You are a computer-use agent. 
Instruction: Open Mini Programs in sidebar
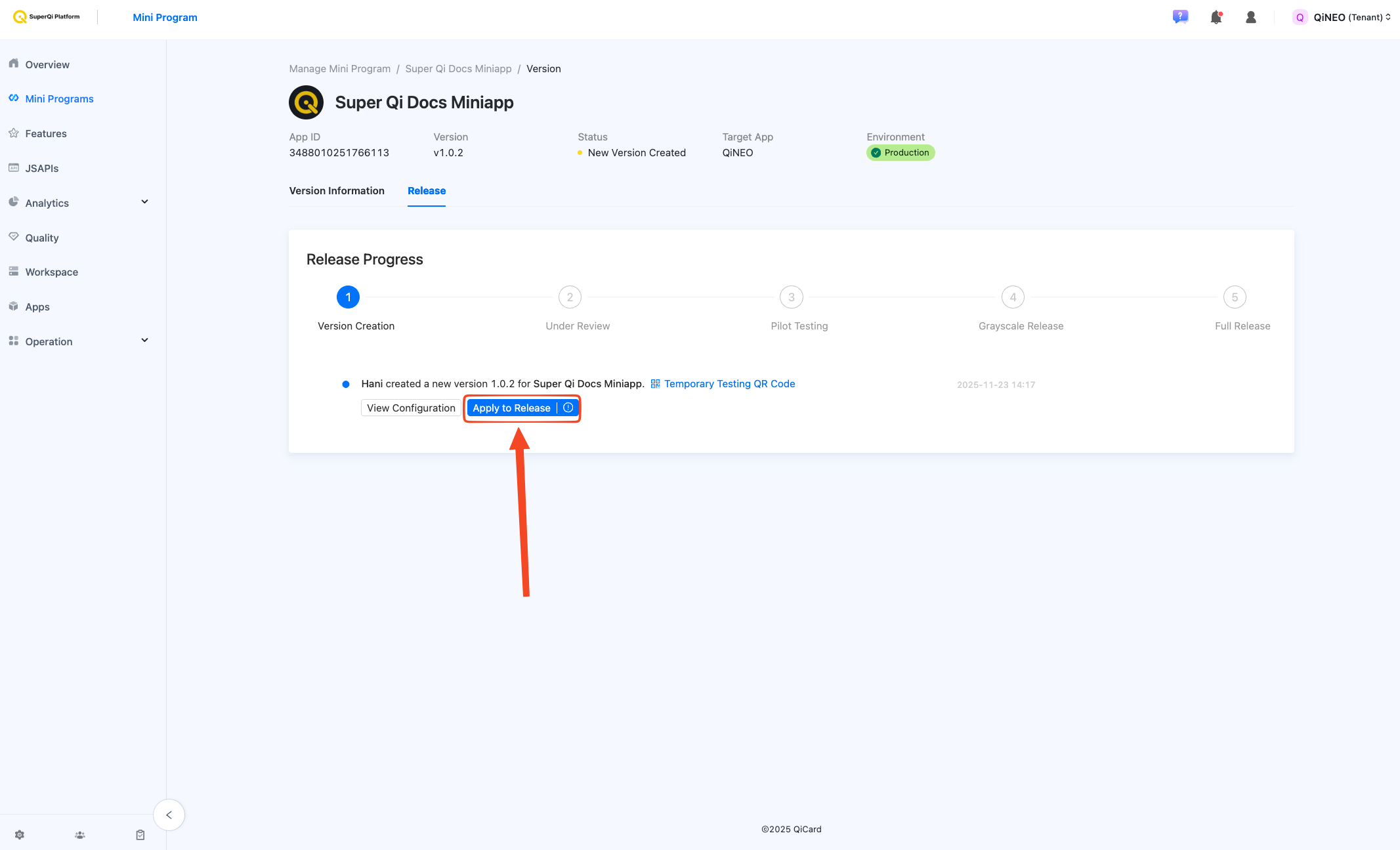pyautogui.click(x=60, y=98)
